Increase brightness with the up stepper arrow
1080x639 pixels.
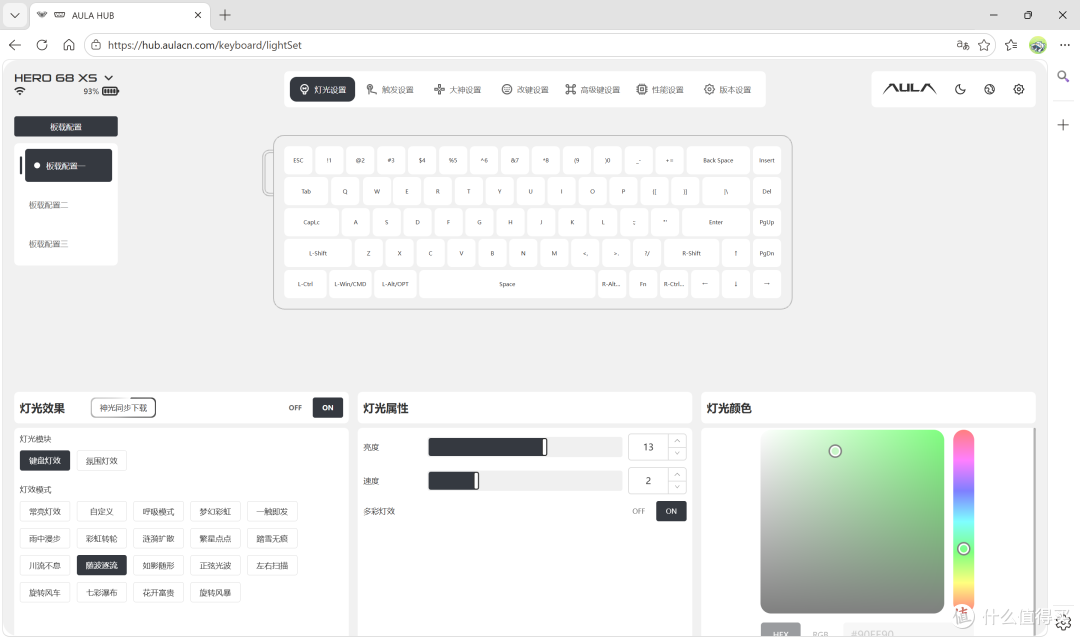pyautogui.click(x=677, y=441)
